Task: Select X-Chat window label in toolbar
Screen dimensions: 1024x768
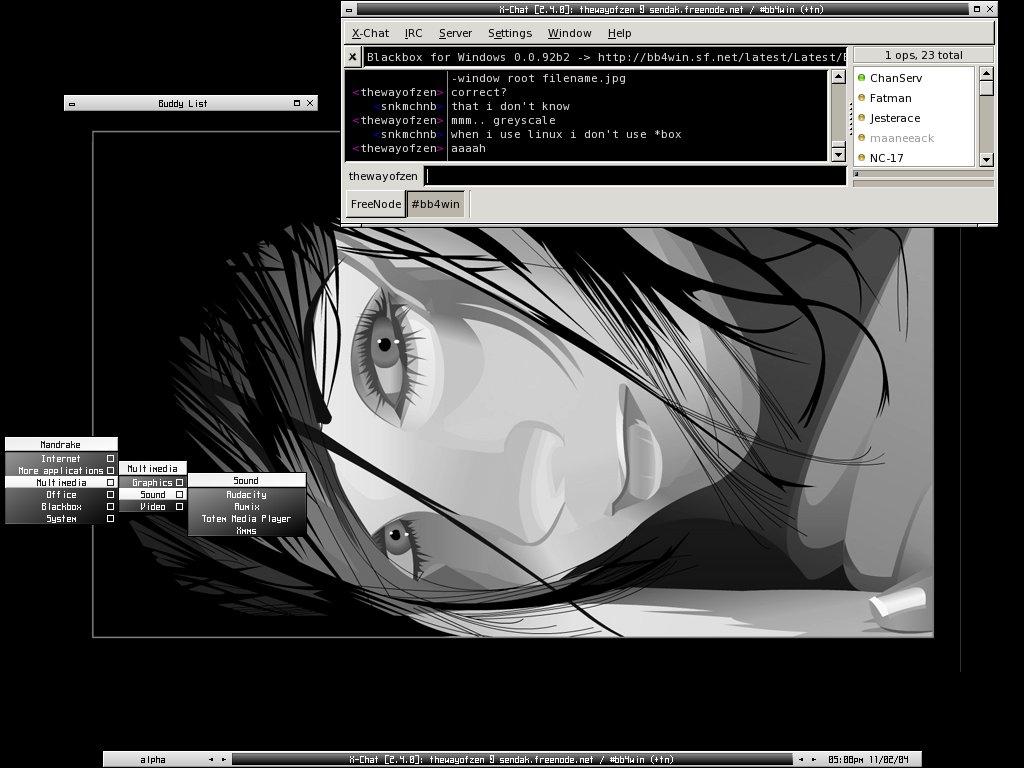Action: [511, 760]
